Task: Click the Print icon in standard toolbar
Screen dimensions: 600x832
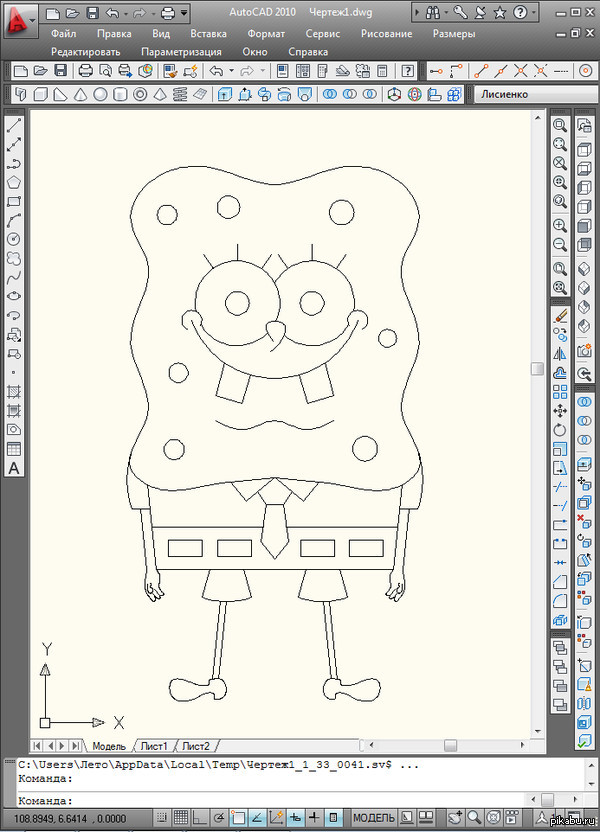Action: point(86,71)
